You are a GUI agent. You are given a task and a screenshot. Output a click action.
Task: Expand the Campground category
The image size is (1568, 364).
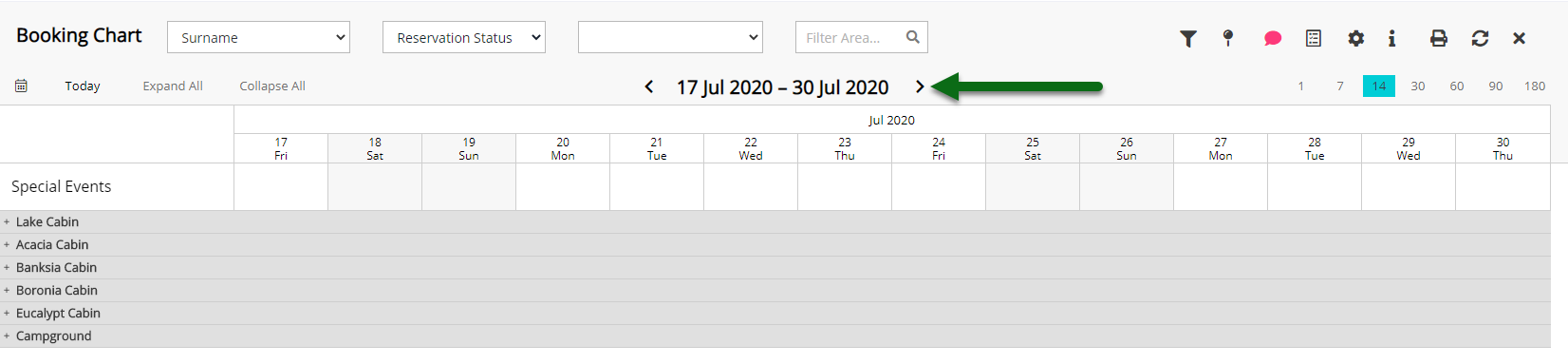pyautogui.click(x=7, y=335)
